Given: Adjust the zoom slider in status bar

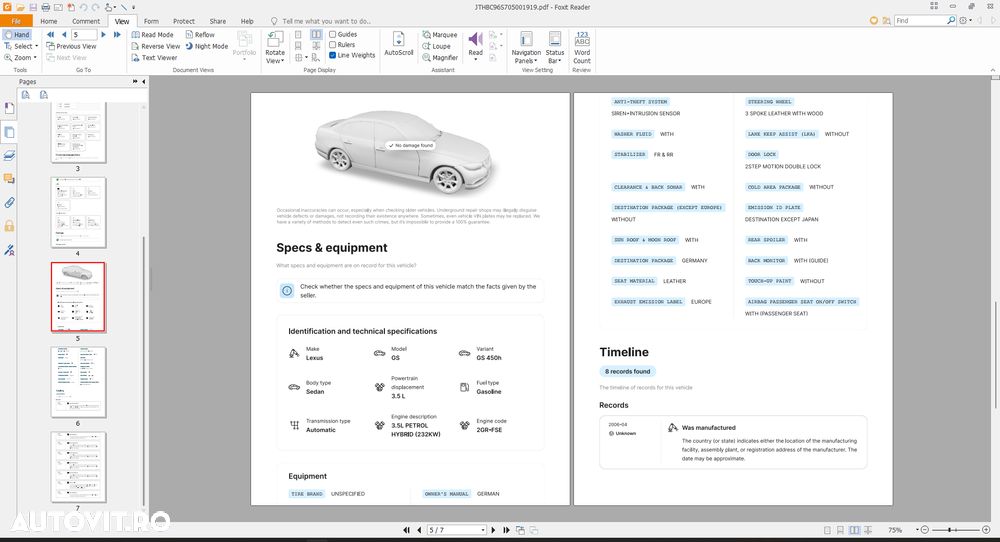Looking at the screenshot, I should click(951, 530).
